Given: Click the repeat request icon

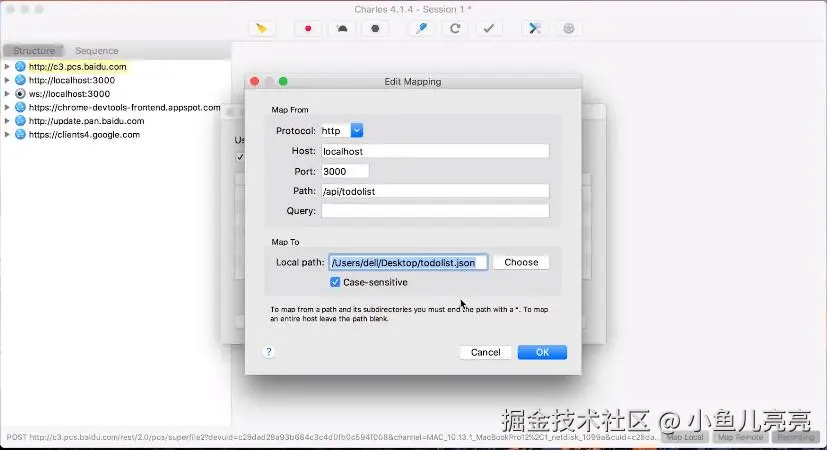Looking at the screenshot, I should (x=455, y=28).
